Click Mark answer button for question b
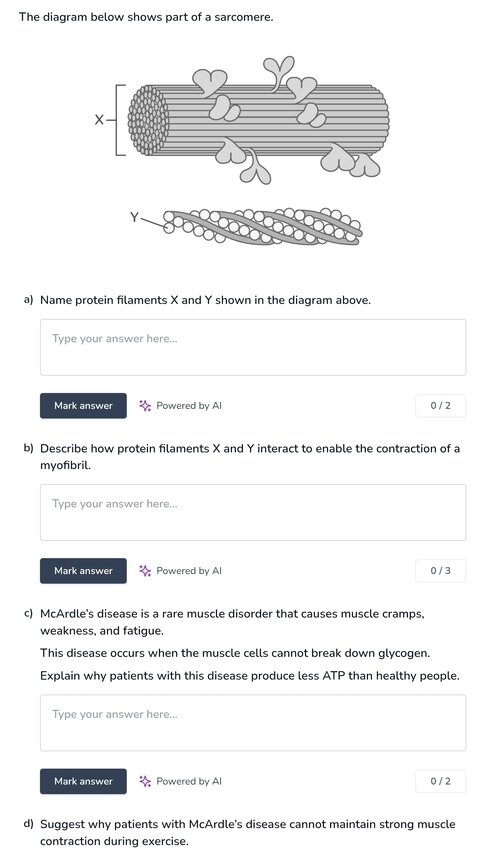 click(x=83, y=570)
